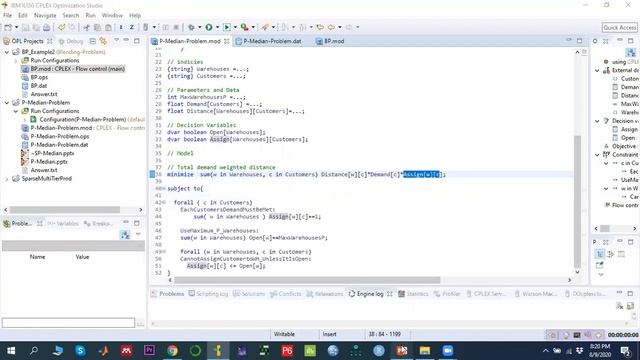Open the Windows notification center icon
Viewport: 640px width, 360px height.
coord(625,351)
